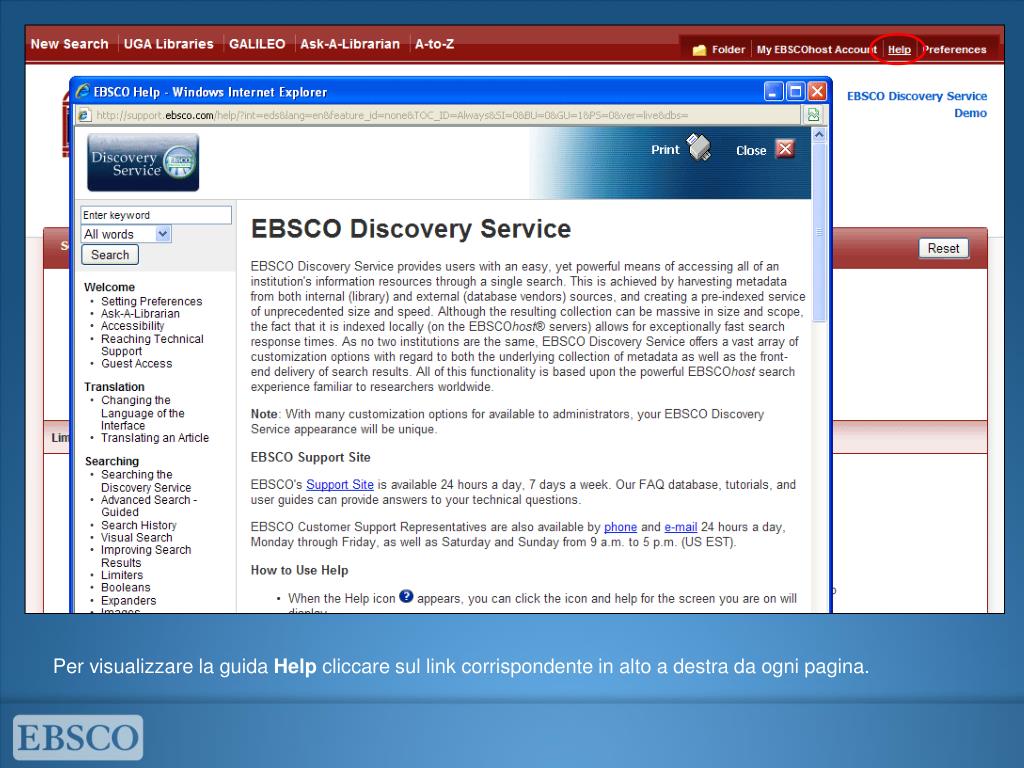Viewport: 1024px width, 768px height.
Task: Open Changing the Language of the Interface topic
Action: (142, 413)
